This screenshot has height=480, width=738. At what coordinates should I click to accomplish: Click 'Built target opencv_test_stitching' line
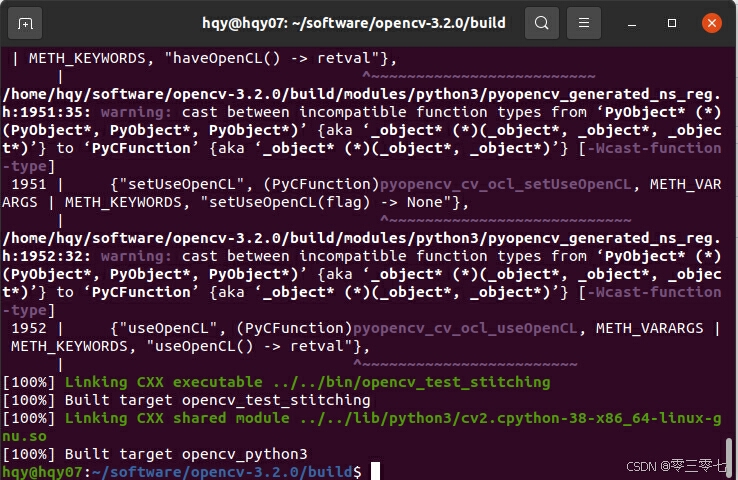coord(187,400)
